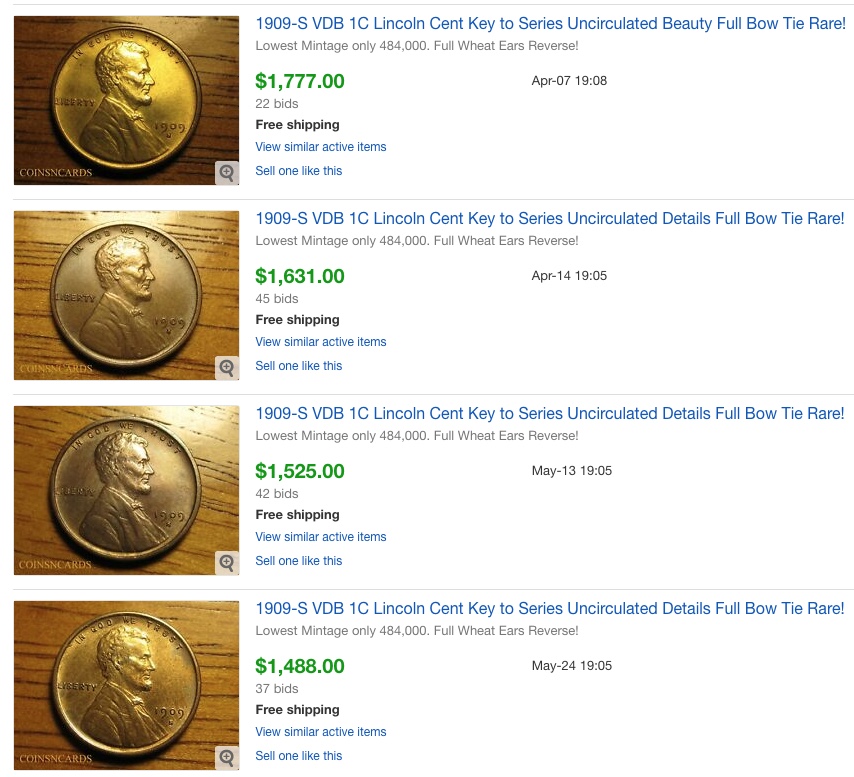Click the coin thumbnail of the Apr-14 listing
This screenshot has width=854, height=777.
(x=126, y=295)
